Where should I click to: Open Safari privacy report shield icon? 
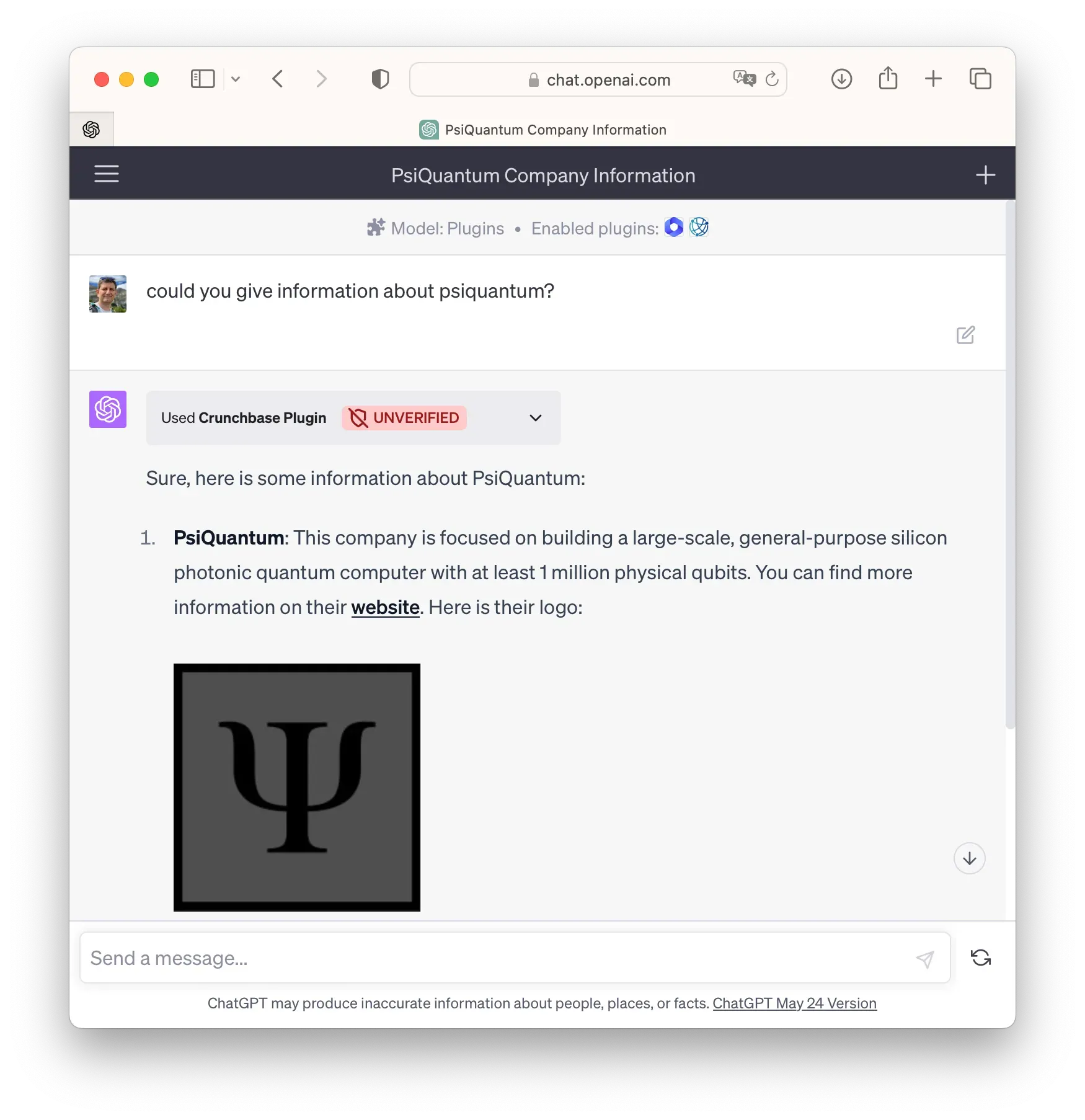[x=380, y=79]
